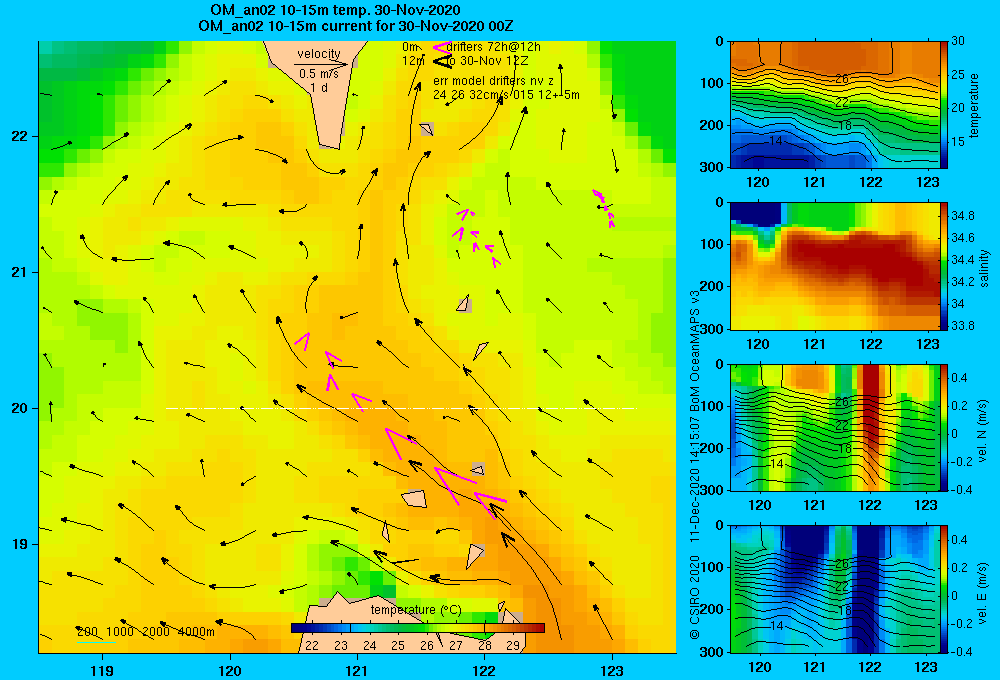This screenshot has width=1000, height=680.
Task: Click the salinity section's vertical colorbar
Action: coord(944,265)
